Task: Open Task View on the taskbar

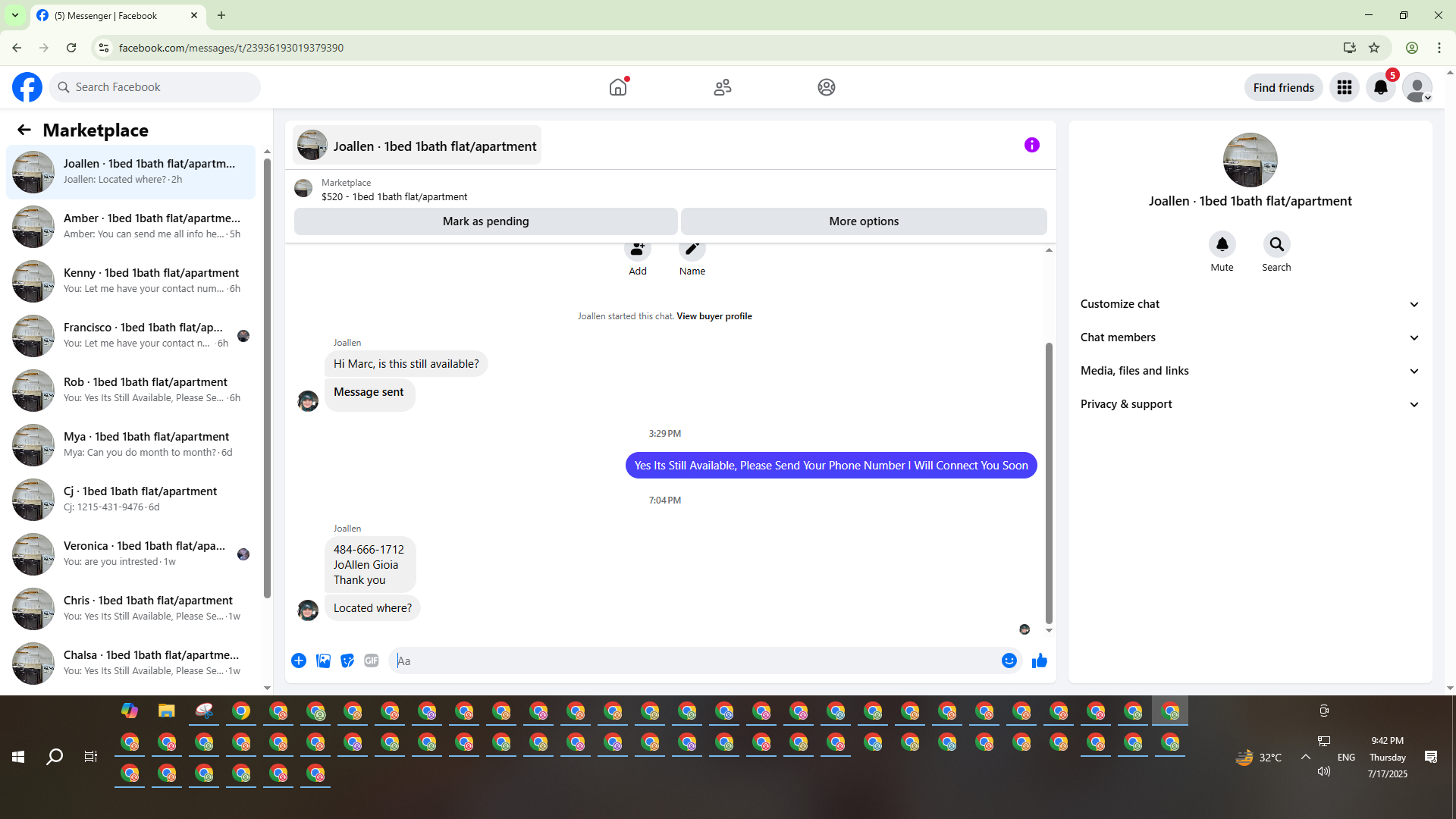Action: [91, 757]
